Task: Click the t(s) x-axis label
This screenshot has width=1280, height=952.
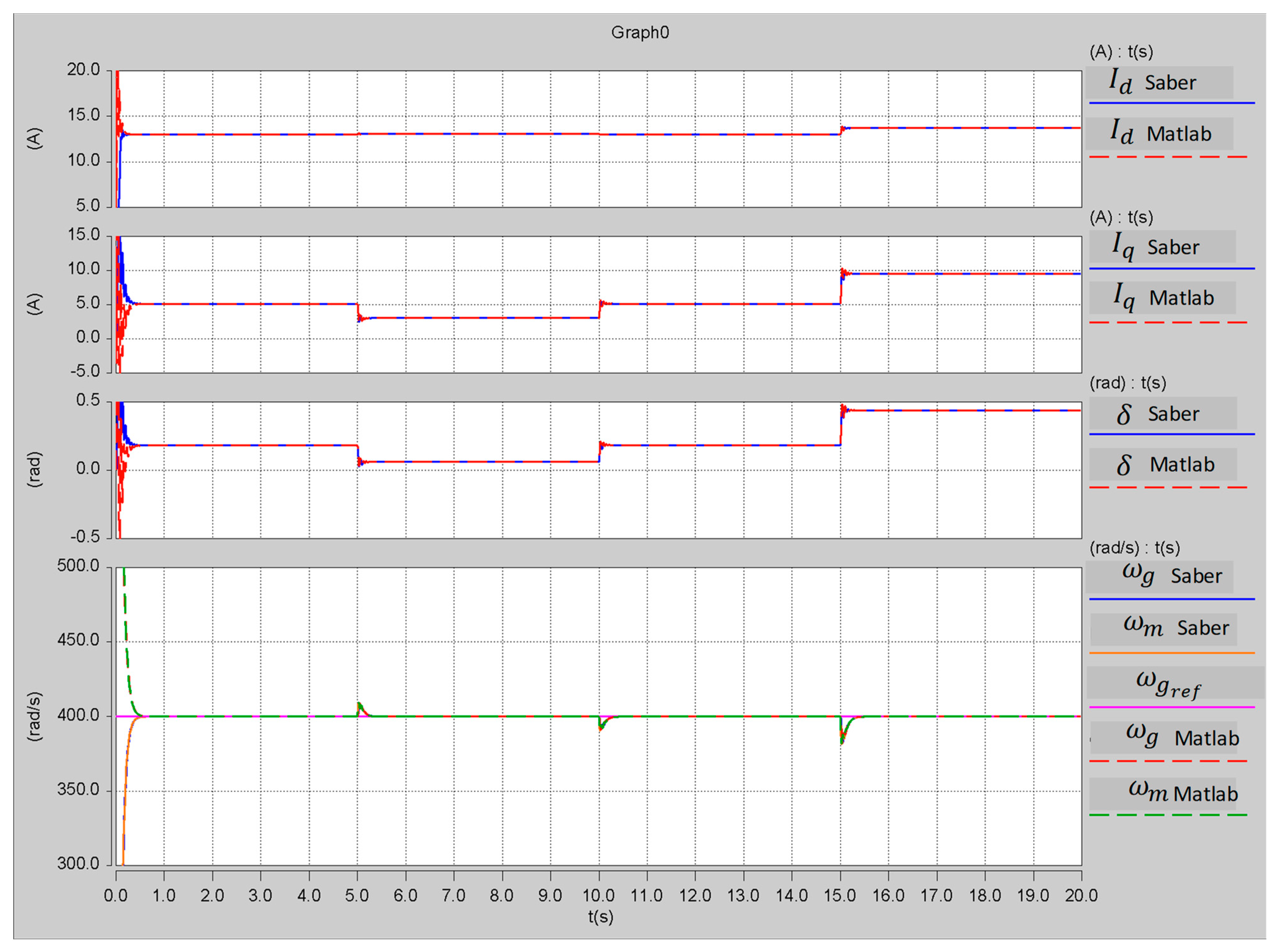Action: [x=600, y=917]
